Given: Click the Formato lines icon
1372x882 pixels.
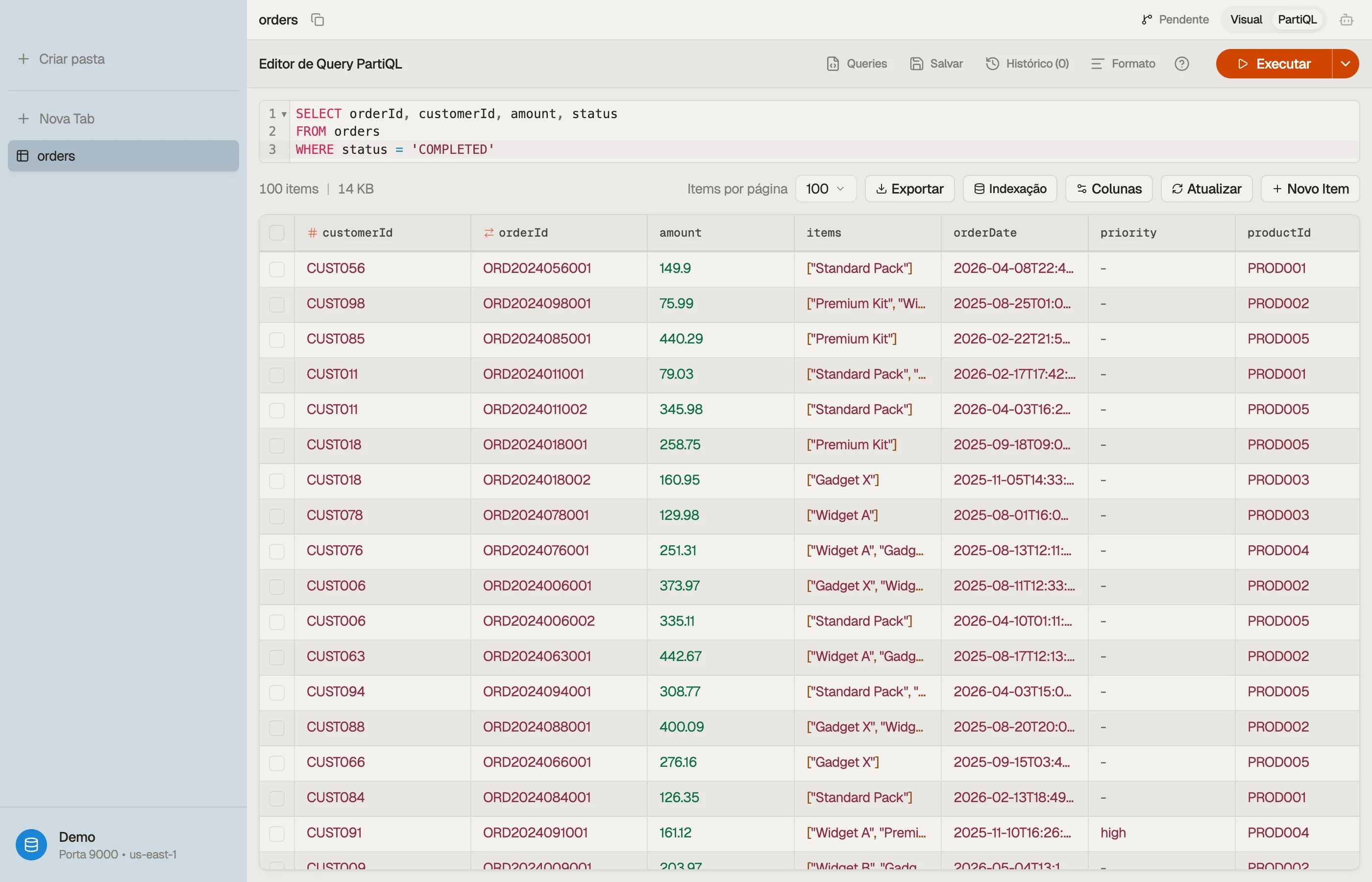Looking at the screenshot, I should tap(1097, 64).
